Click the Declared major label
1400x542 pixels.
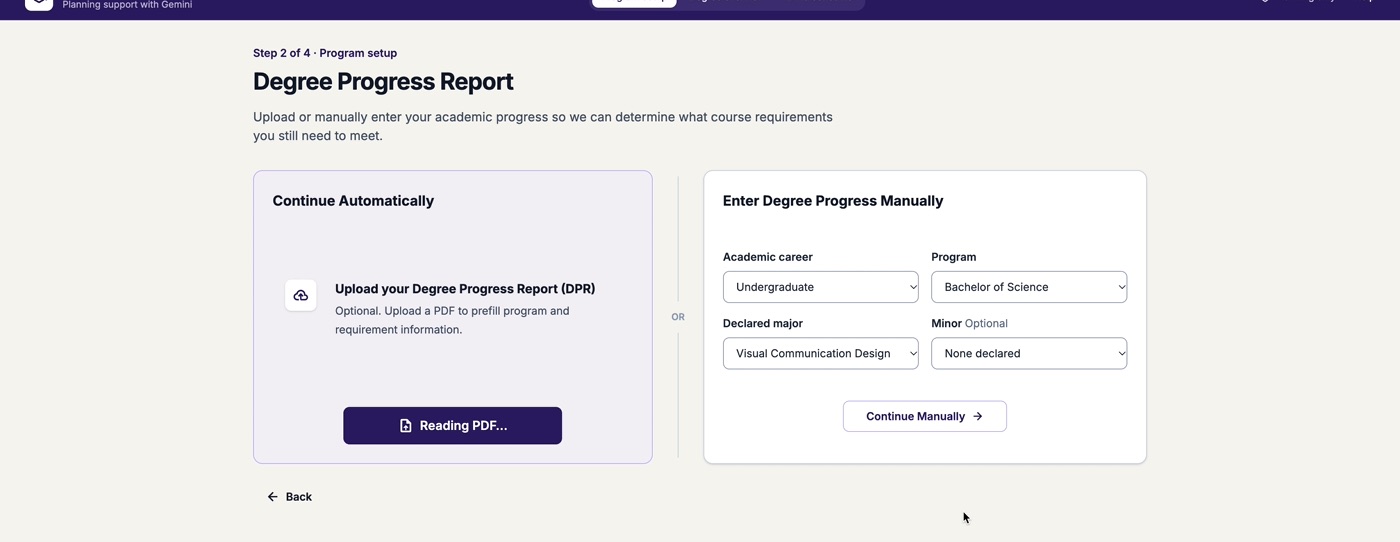click(x=763, y=323)
